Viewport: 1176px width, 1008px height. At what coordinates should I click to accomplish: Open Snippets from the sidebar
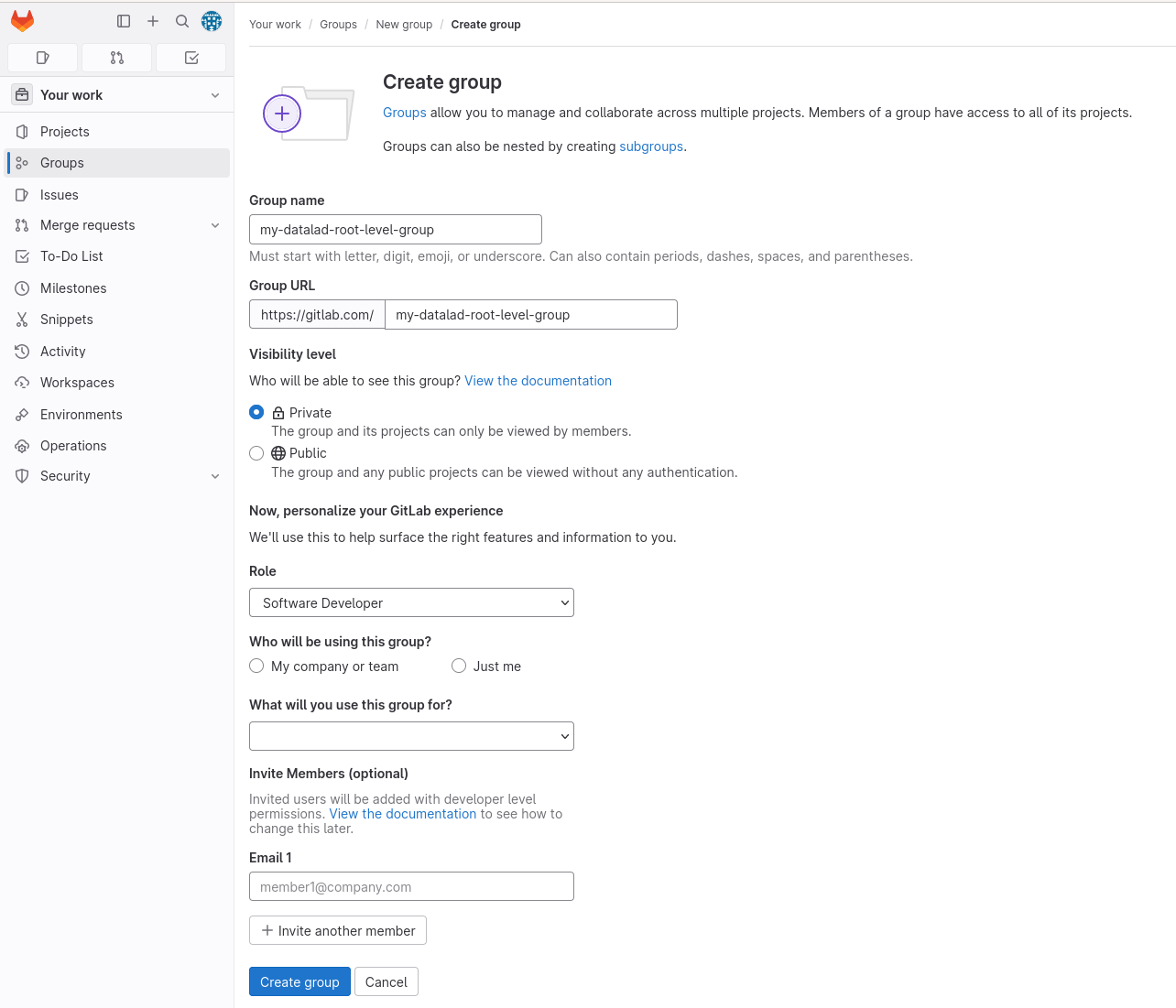pyautogui.click(x=67, y=320)
